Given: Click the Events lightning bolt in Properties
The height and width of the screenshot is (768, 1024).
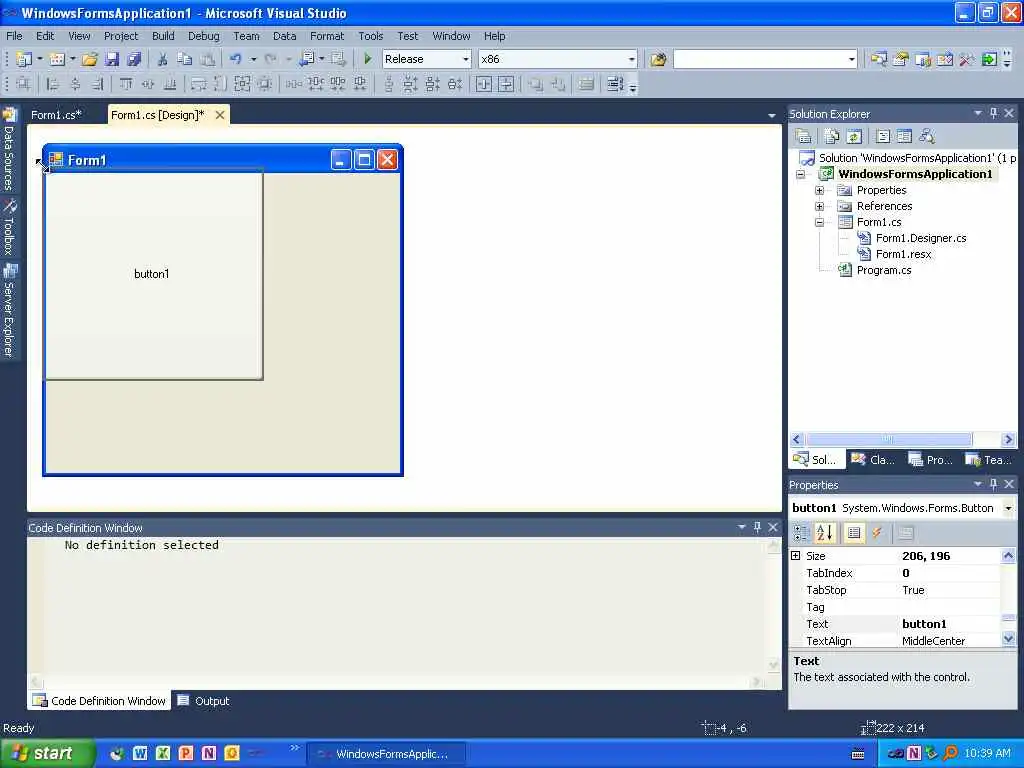Looking at the screenshot, I should coord(877,533).
